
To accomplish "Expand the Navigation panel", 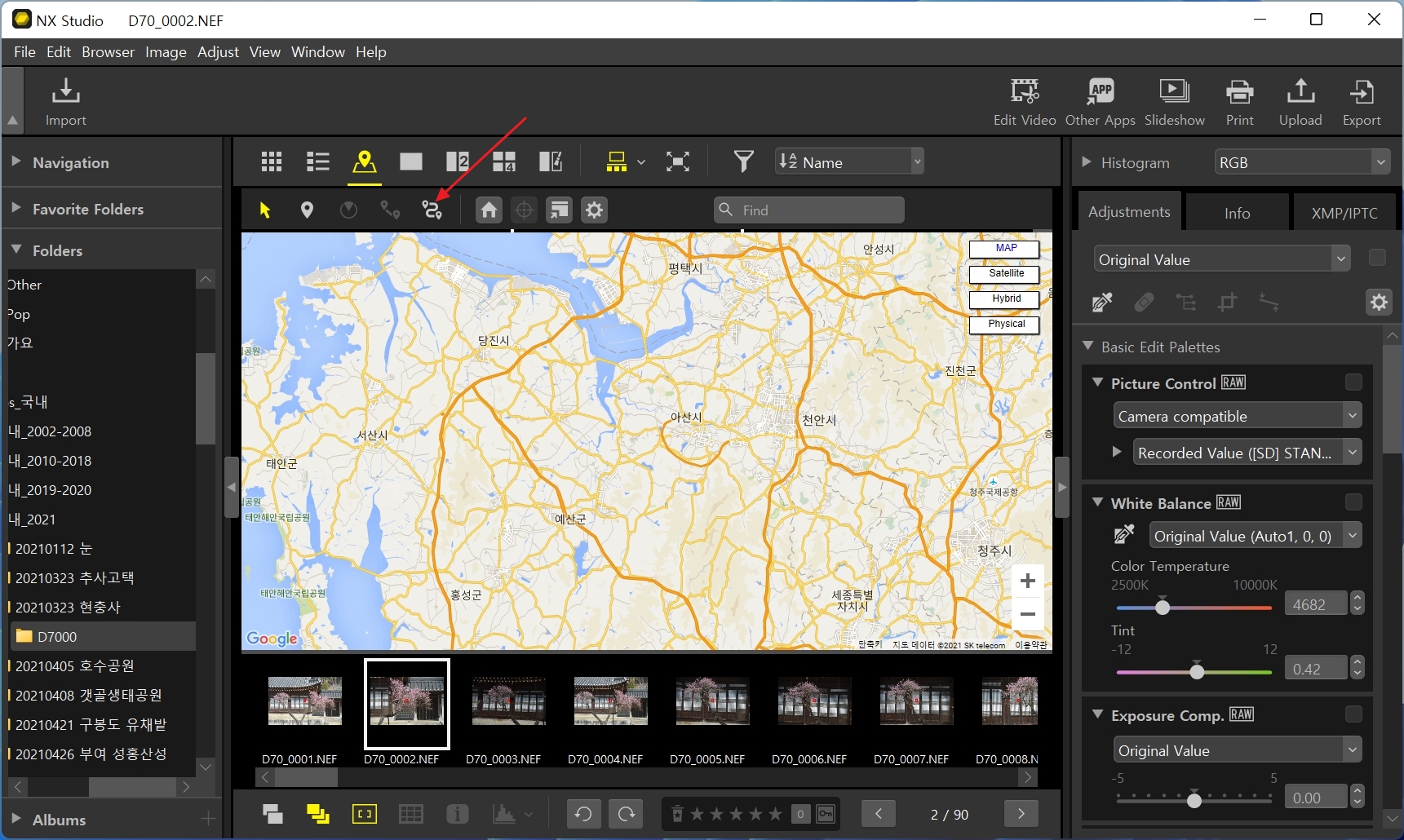I will (16, 161).
